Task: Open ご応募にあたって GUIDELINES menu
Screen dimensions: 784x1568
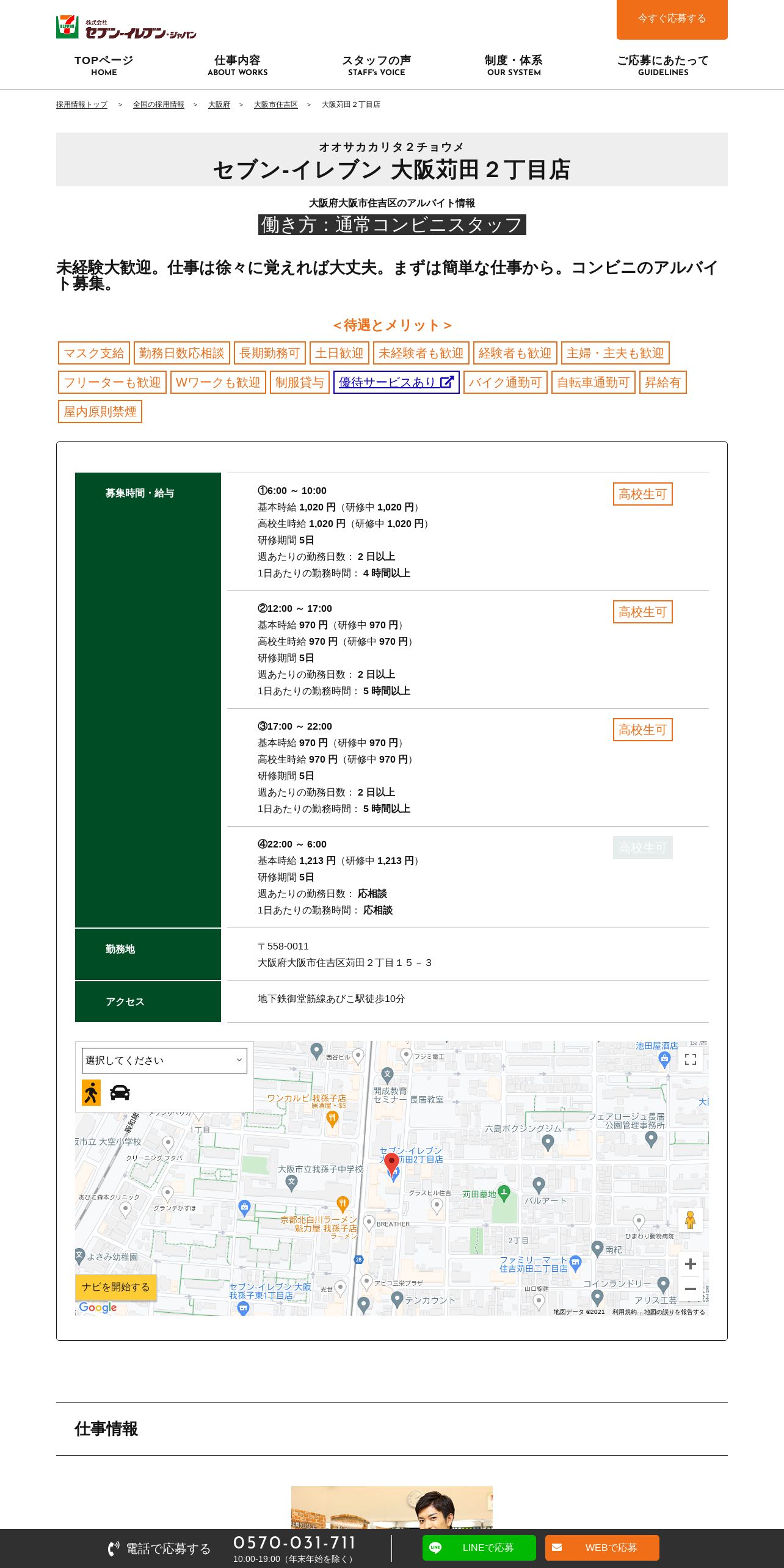Action: (663, 65)
